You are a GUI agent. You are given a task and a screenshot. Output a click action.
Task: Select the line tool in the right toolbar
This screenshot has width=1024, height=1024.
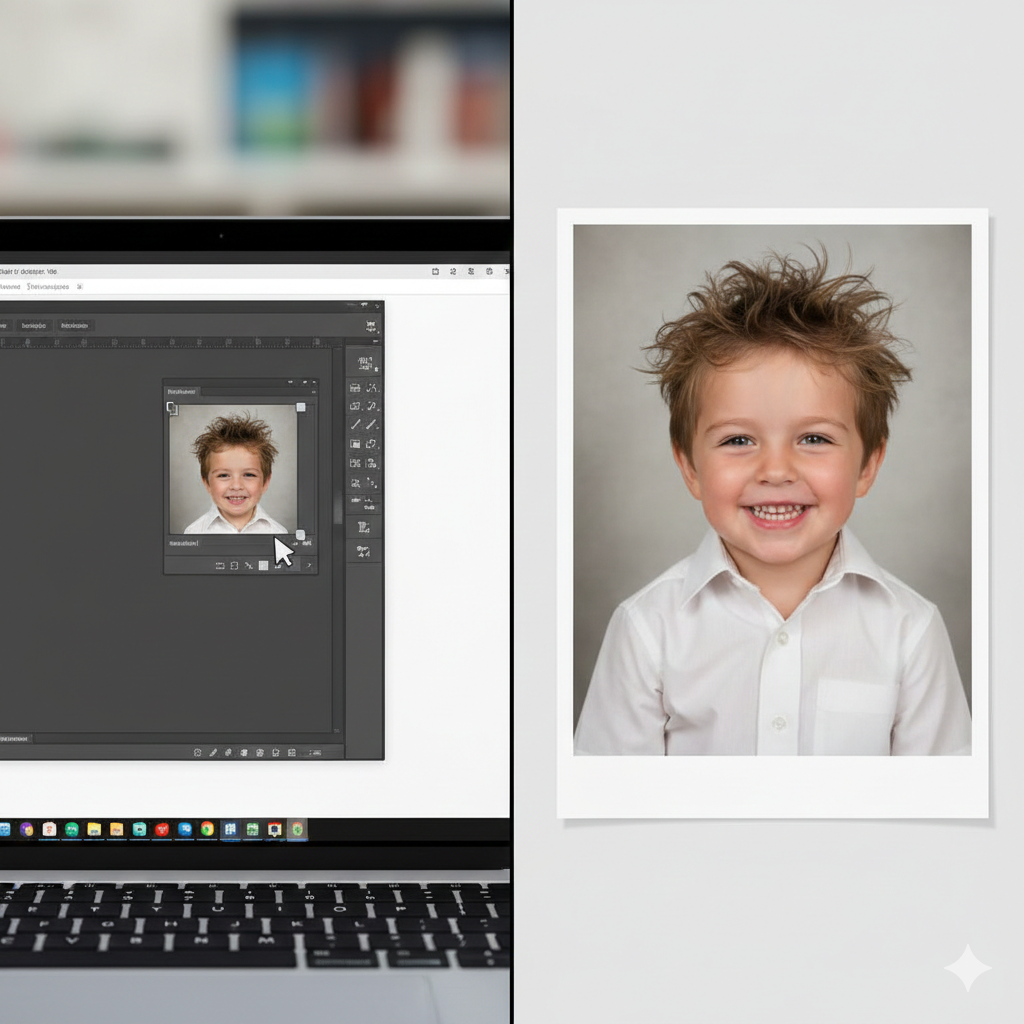tap(355, 424)
